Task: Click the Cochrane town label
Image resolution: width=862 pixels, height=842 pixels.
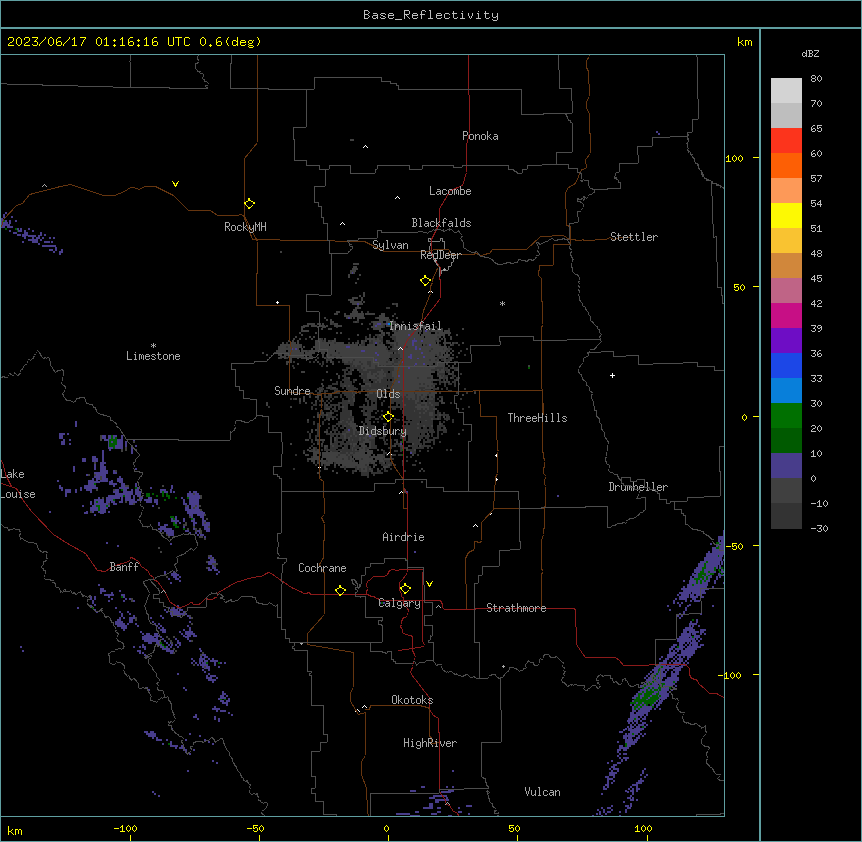Action: (322, 568)
